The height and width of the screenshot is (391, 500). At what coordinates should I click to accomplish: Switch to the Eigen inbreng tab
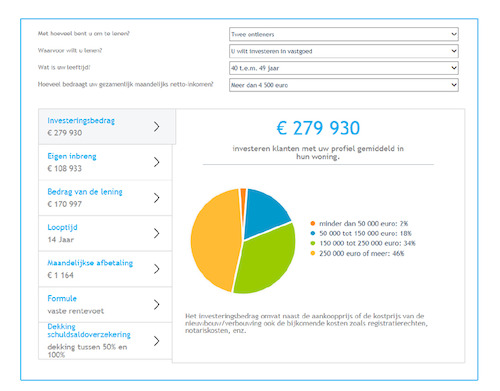click(x=105, y=162)
